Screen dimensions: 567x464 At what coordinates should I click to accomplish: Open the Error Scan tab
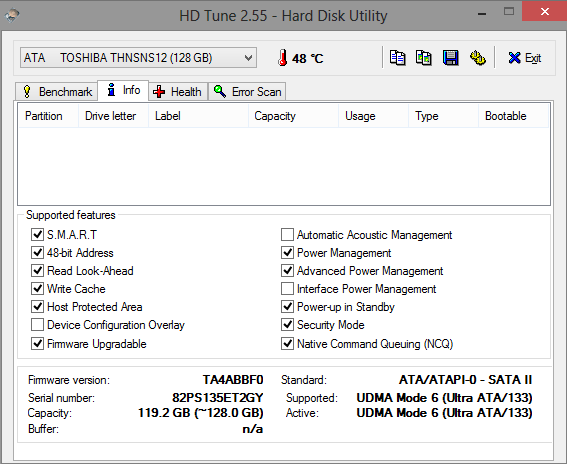247,92
